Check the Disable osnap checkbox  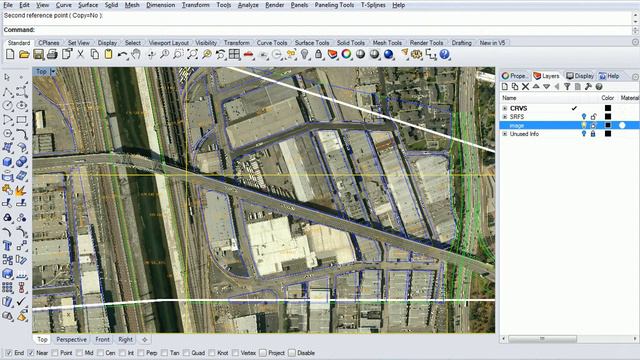coord(292,353)
